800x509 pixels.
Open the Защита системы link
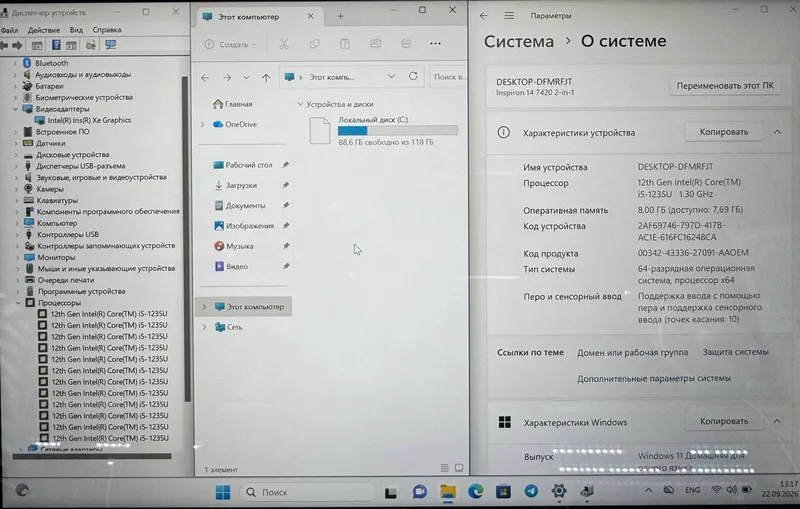click(x=735, y=352)
